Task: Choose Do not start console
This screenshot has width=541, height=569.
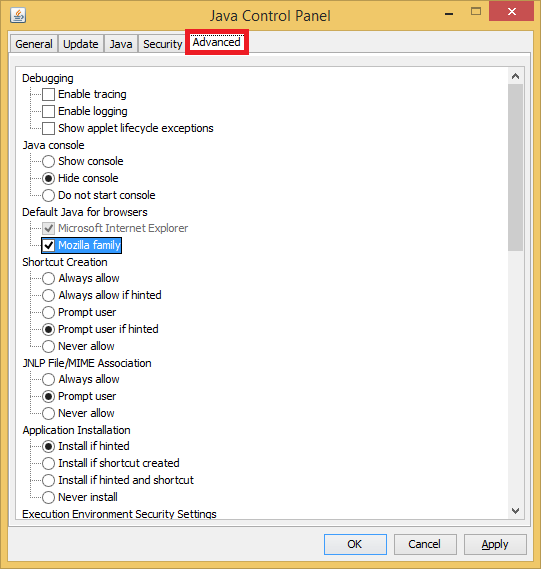Action: 48,195
